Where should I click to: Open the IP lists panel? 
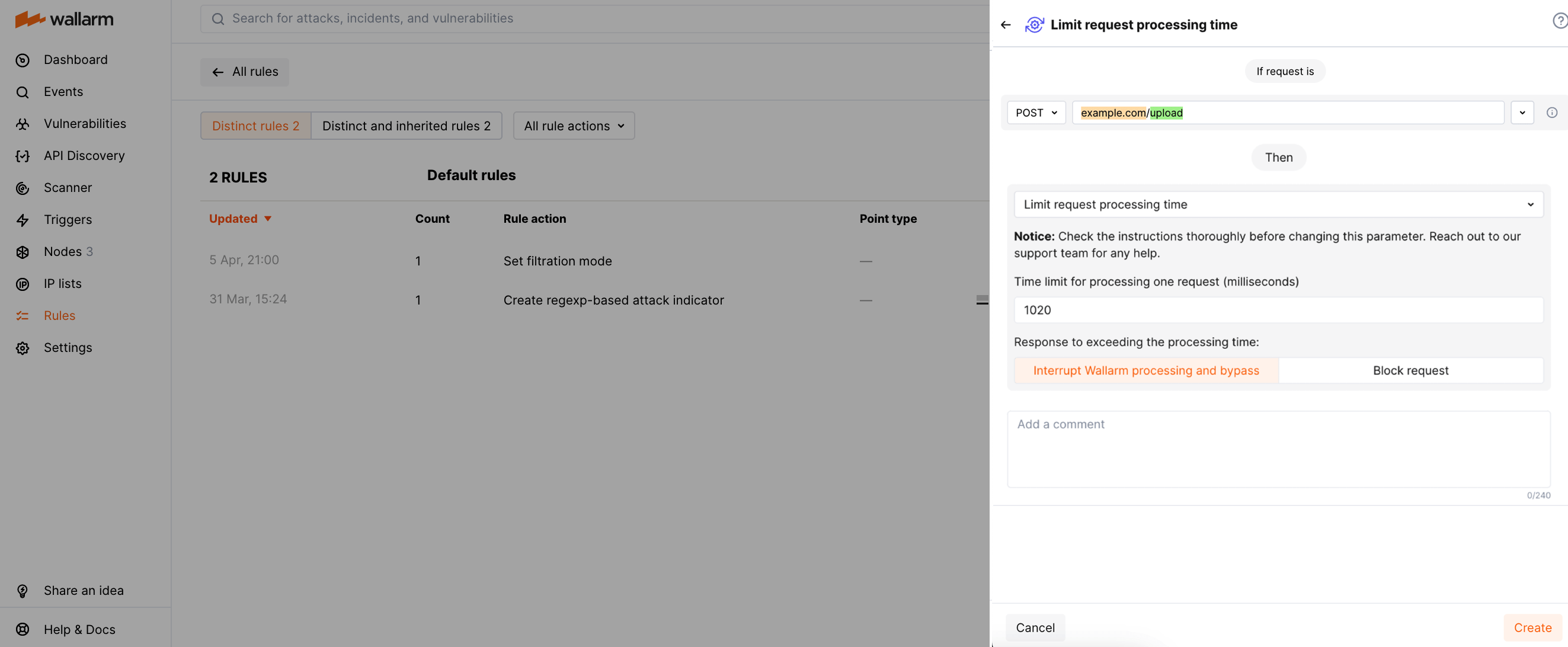pyautogui.click(x=63, y=283)
